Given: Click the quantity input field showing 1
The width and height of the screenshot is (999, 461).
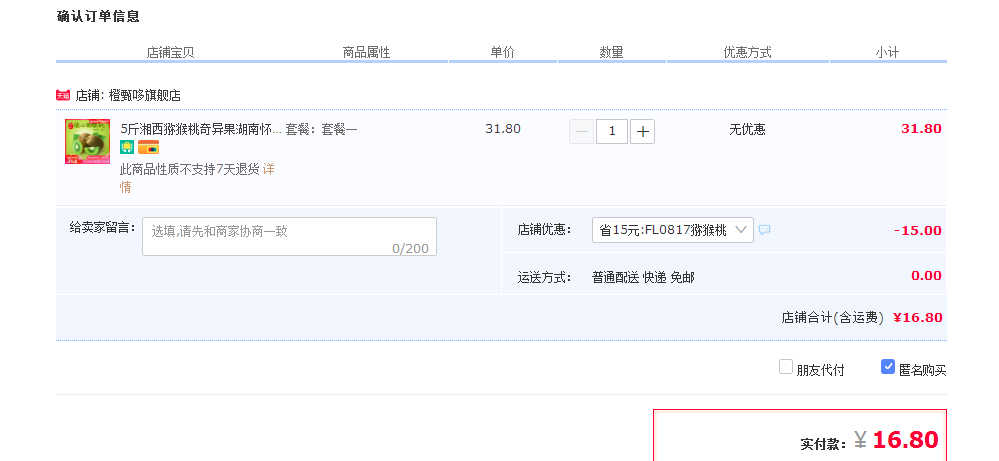Looking at the screenshot, I should 612,132.
